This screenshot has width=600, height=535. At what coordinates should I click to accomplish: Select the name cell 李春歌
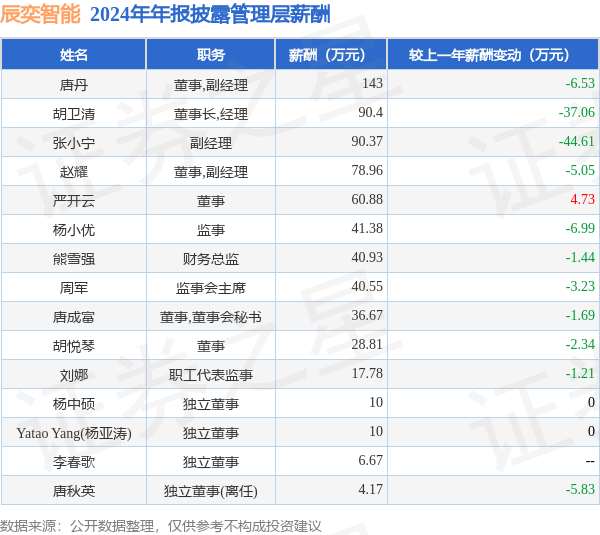(x=74, y=462)
